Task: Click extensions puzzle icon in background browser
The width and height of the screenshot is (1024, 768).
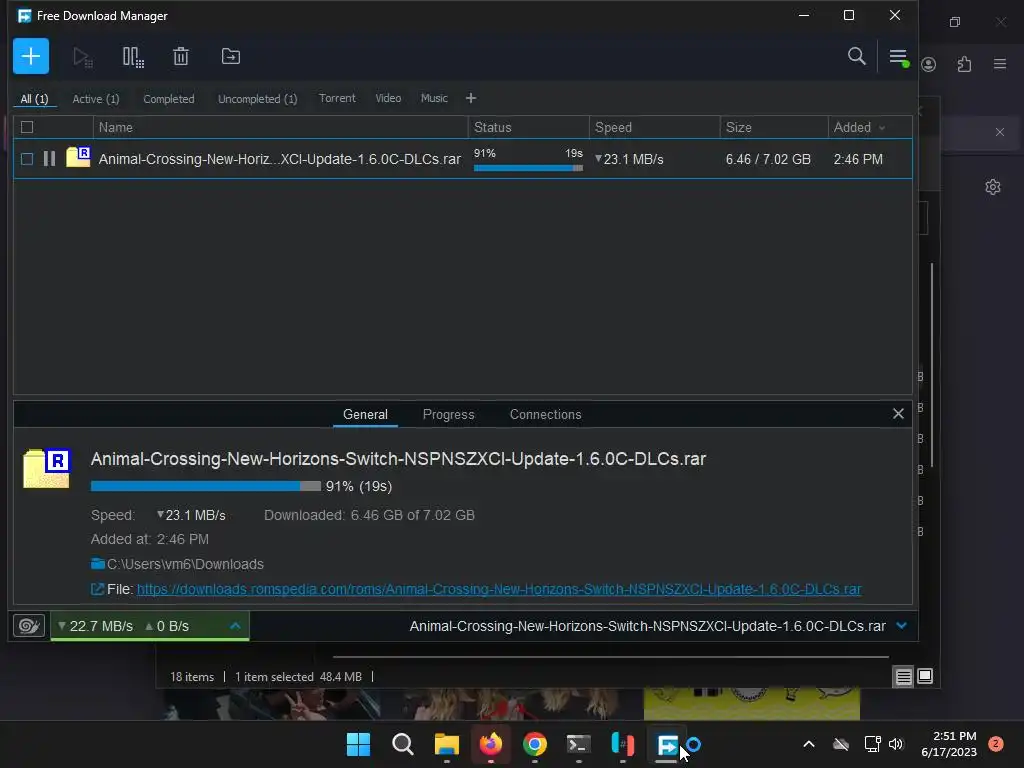Action: pos(964,64)
